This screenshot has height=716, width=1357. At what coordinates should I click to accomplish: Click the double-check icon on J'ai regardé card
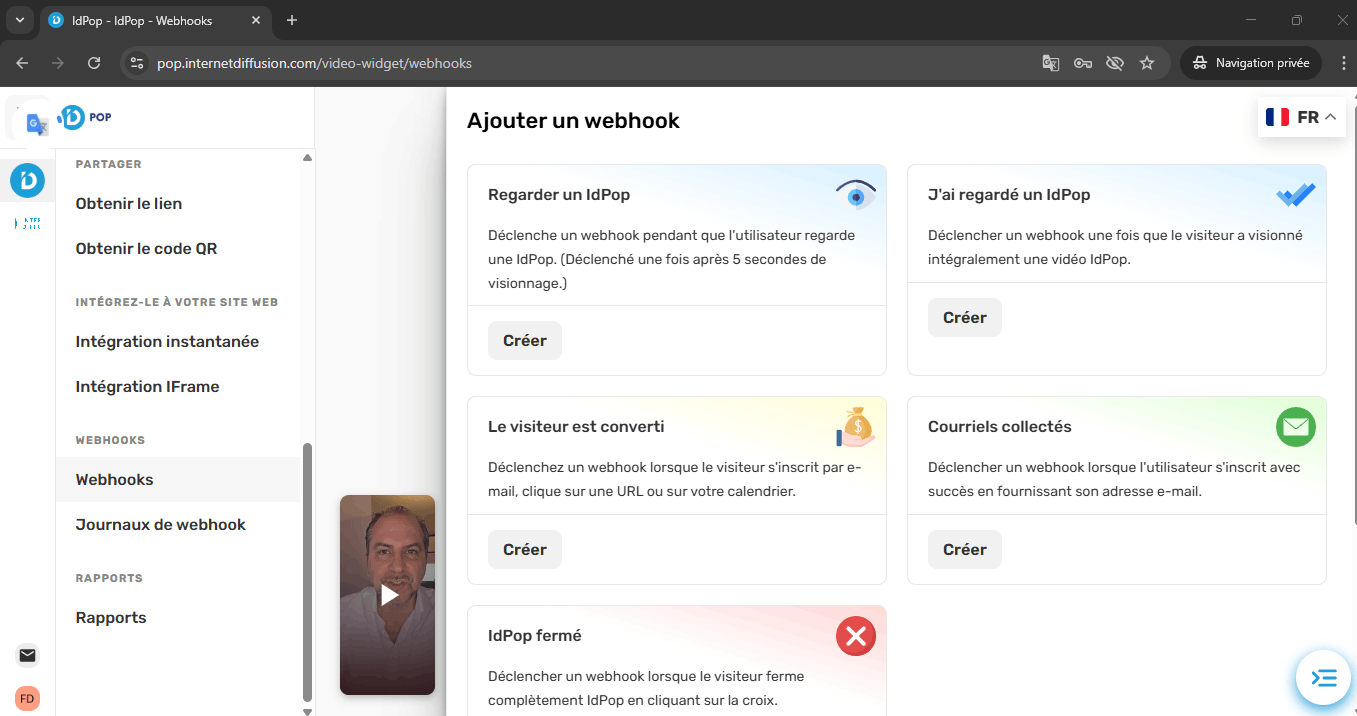(x=1296, y=195)
